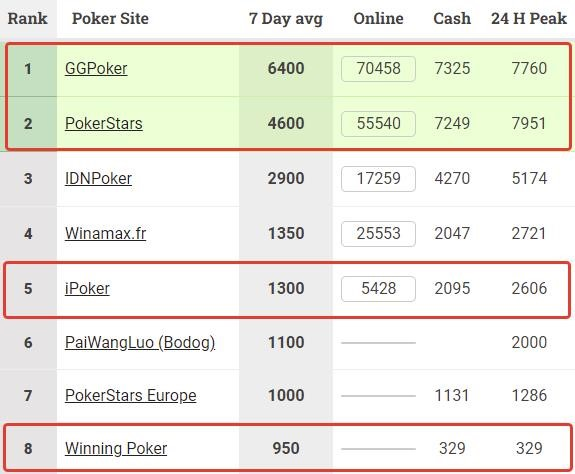Open the PokerStars site link

coord(104,123)
